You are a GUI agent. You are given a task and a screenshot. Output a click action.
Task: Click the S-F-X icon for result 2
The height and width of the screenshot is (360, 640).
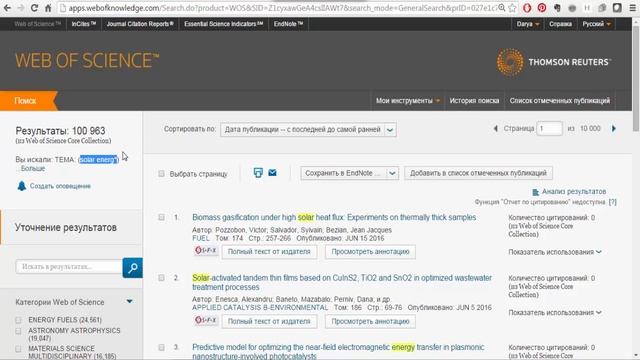click(x=205, y=320)
